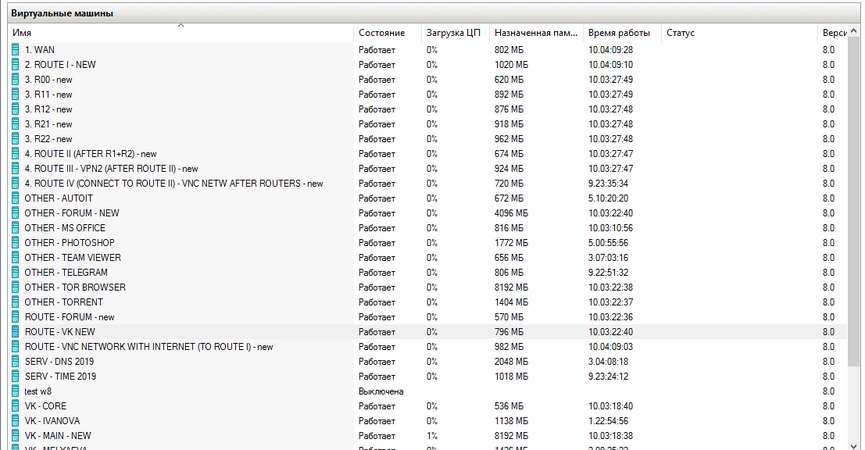Sort by the Загрузка ЦП column header
This screenshot has height=450, width=865.
coord(453,33)
